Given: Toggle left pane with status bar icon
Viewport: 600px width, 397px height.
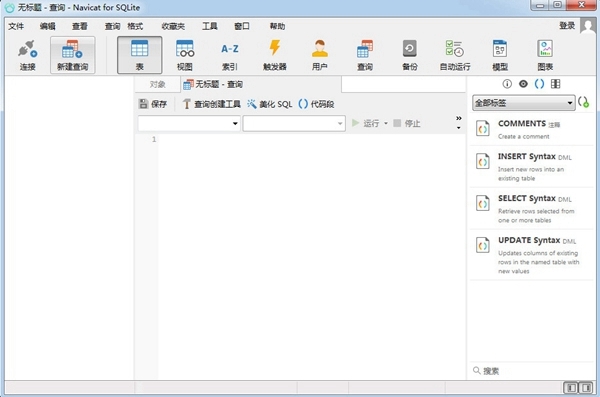Looking at the screenshot, I should click(x=571, y=388).
